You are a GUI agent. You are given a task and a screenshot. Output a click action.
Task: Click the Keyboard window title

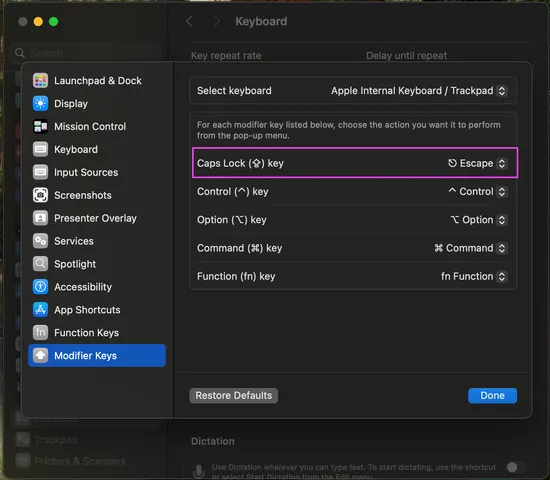pyautogui.click(x=261, y=21)
